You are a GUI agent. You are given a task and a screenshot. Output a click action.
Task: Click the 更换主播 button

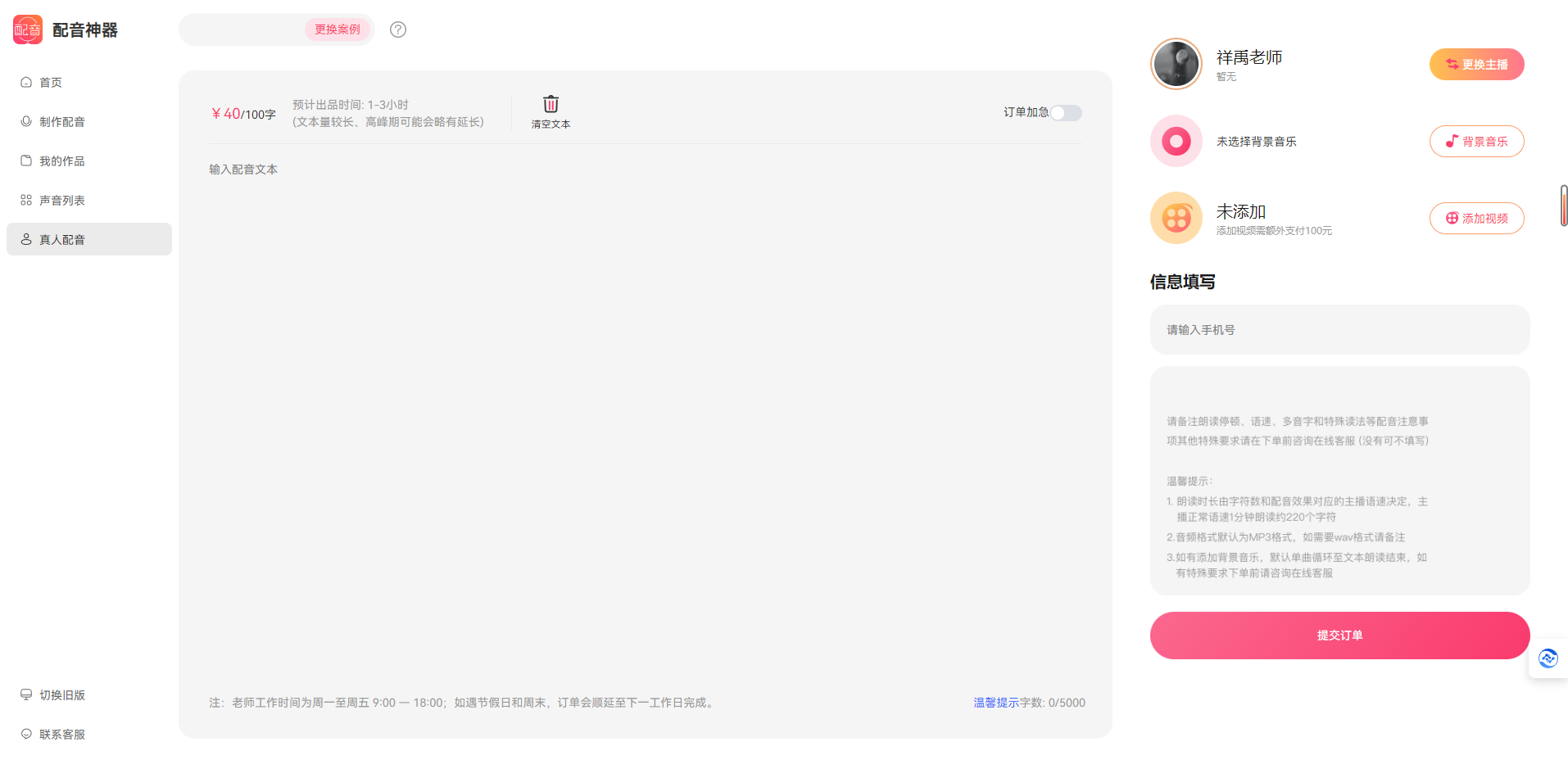coord(1476,64)
